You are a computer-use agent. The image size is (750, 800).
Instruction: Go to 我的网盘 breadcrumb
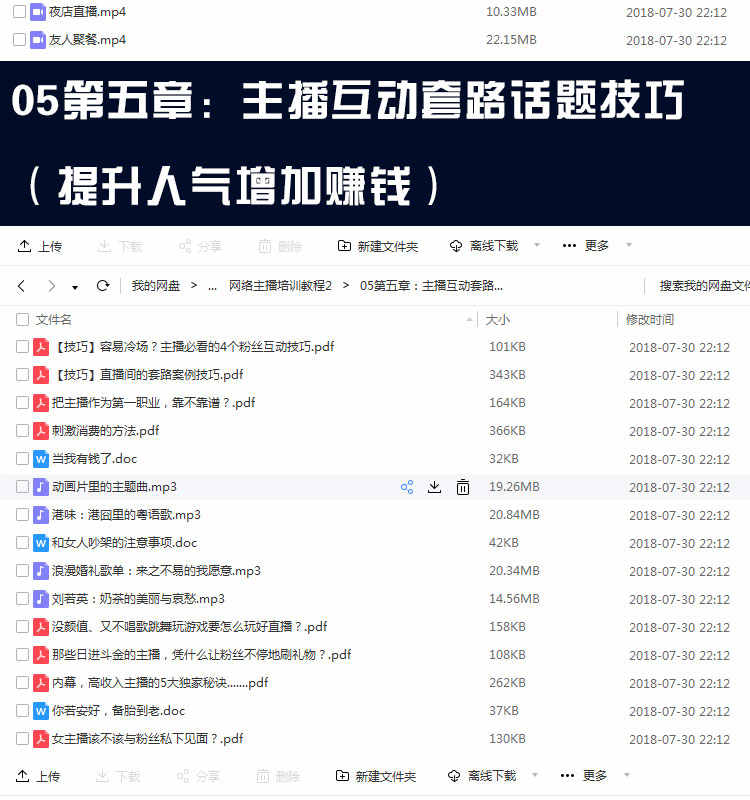pos(156,286)
